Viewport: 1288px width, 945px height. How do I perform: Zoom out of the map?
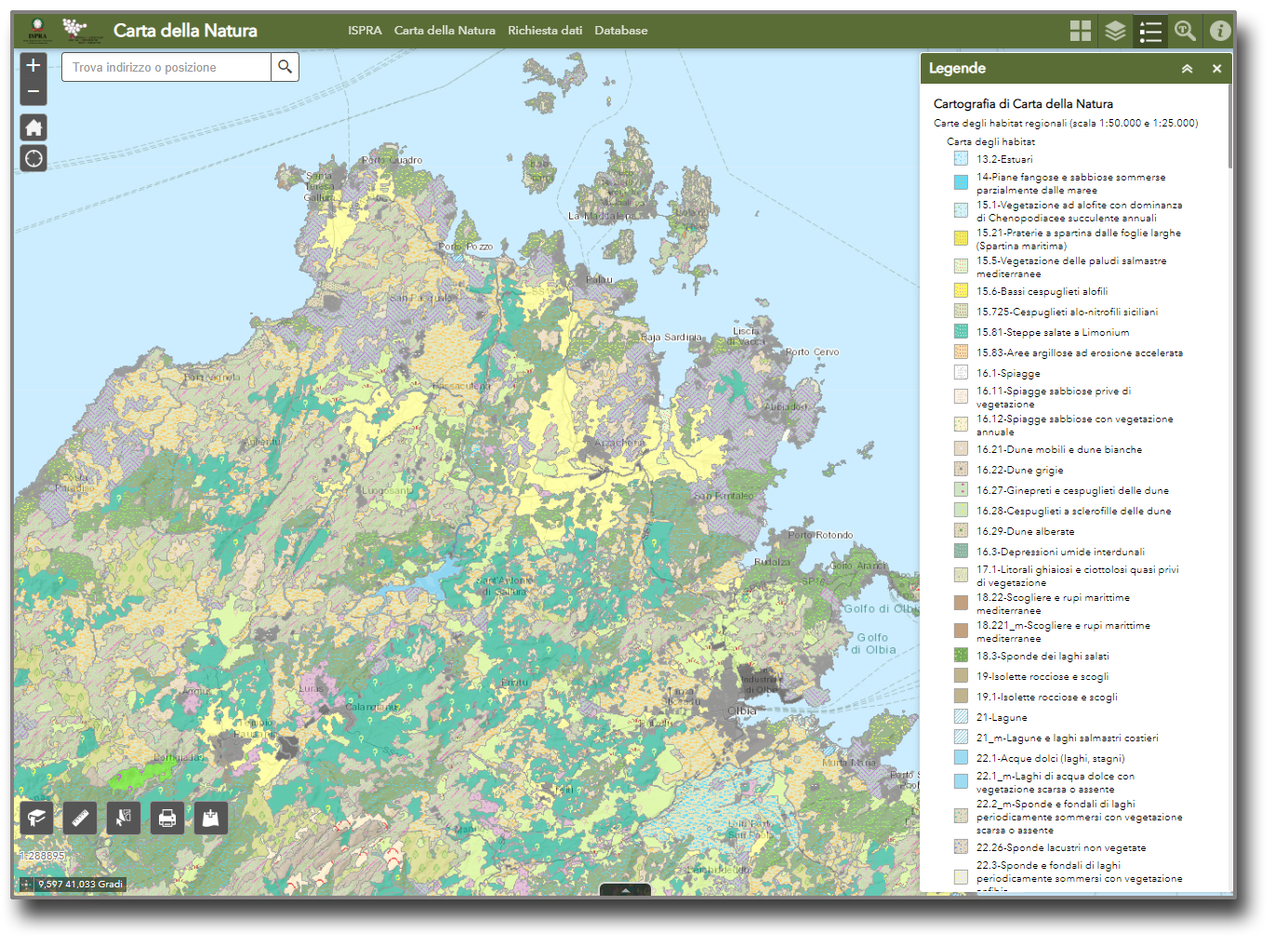33,91
